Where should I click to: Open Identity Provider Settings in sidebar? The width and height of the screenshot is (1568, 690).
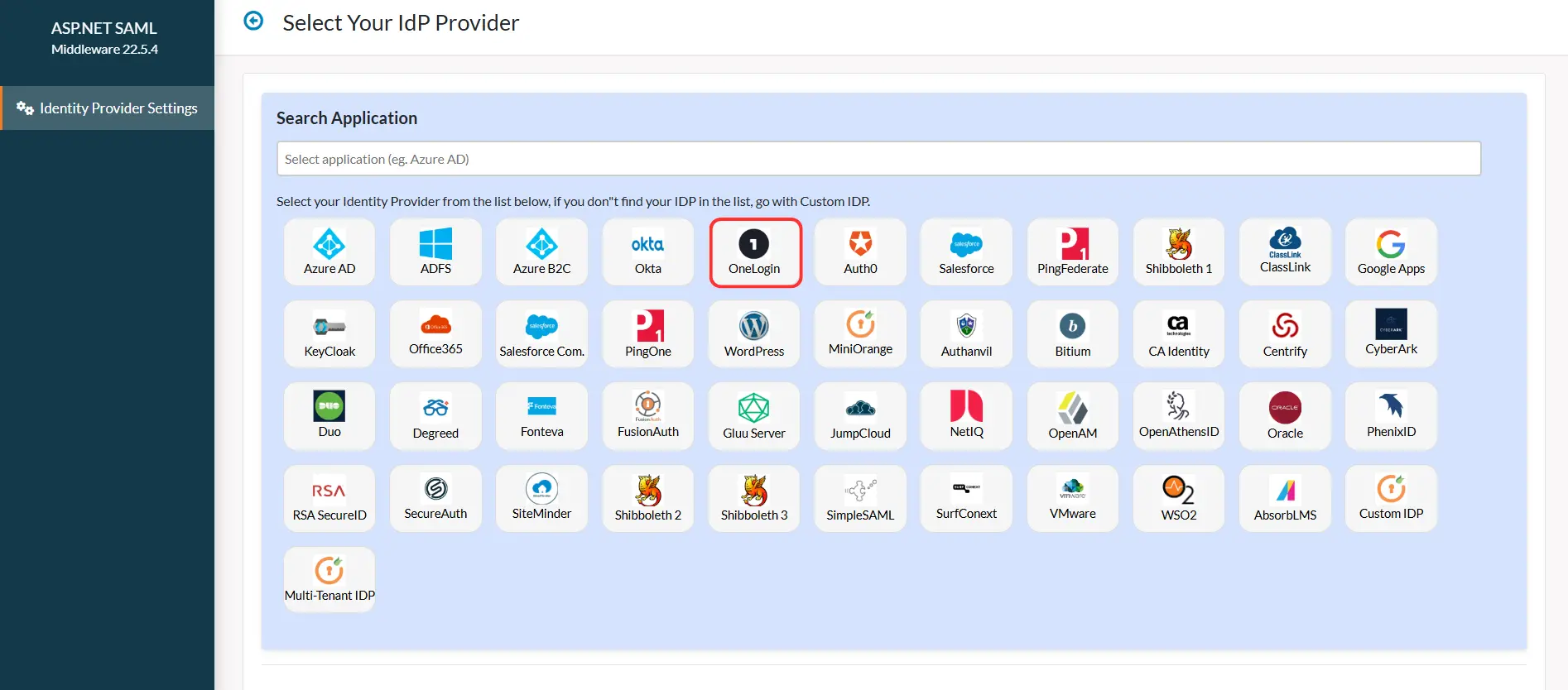108,108
